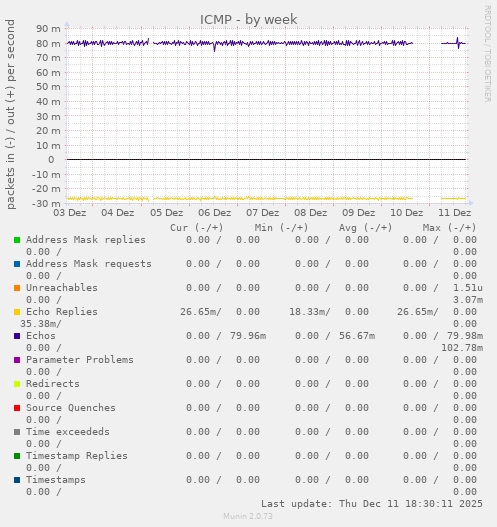Click the 'Munin 2.0.73' version footer

click(248, 516)
